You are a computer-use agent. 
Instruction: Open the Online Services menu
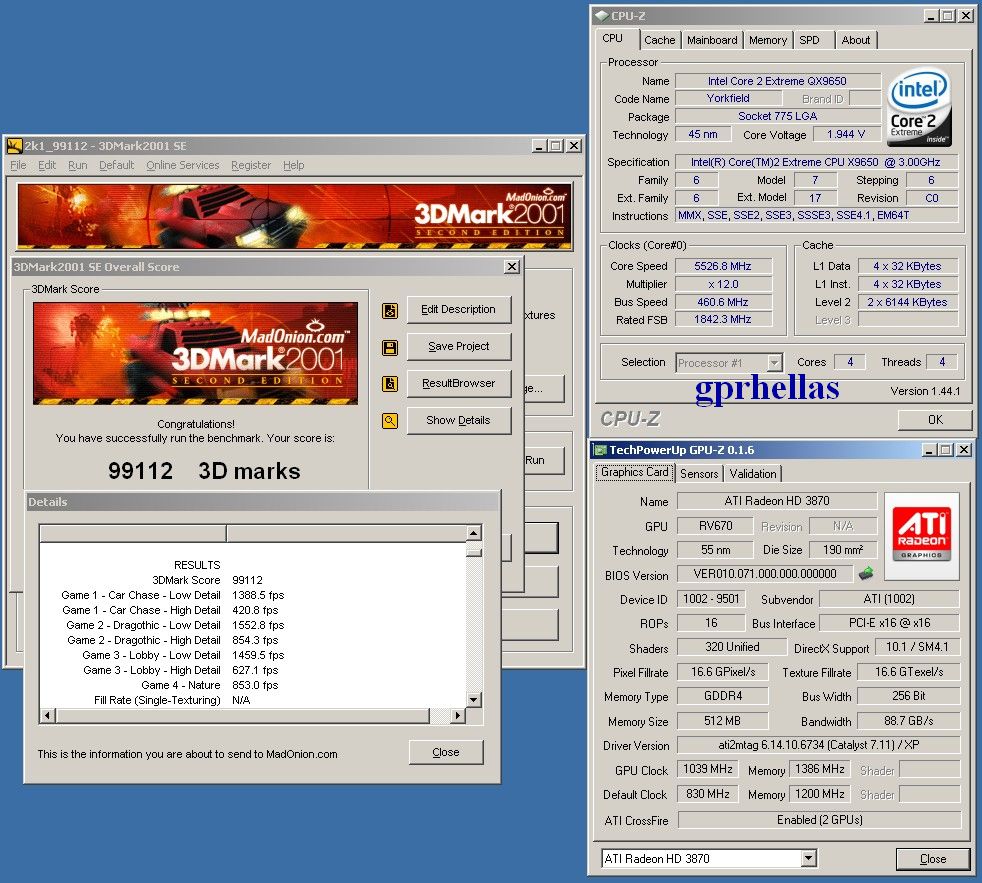point(183,165)
